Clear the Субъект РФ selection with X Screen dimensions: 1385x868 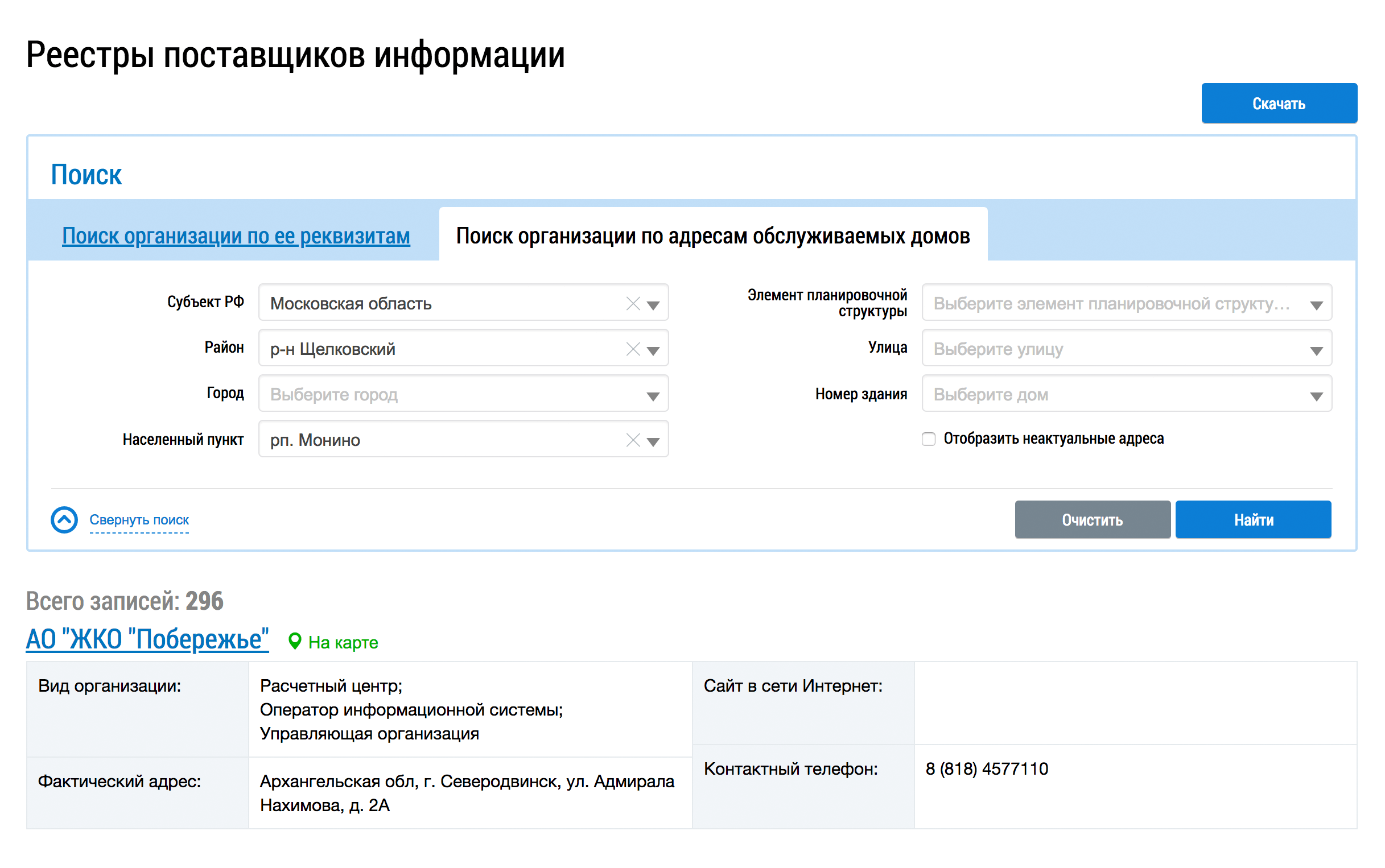coord(633,303)
